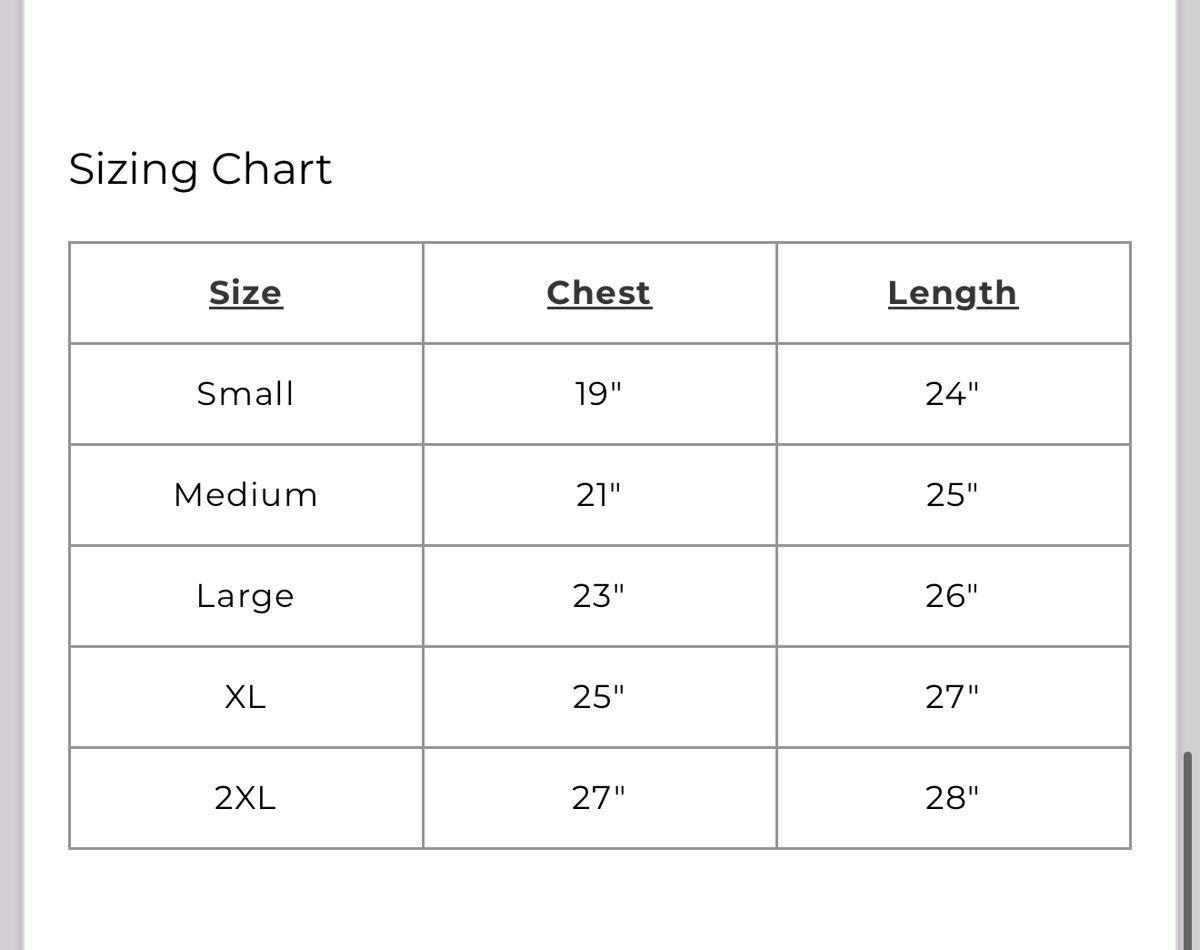This screenshot has width=1200, height=950.
Task: Click the 27" length value for XL
Action: 953,697
